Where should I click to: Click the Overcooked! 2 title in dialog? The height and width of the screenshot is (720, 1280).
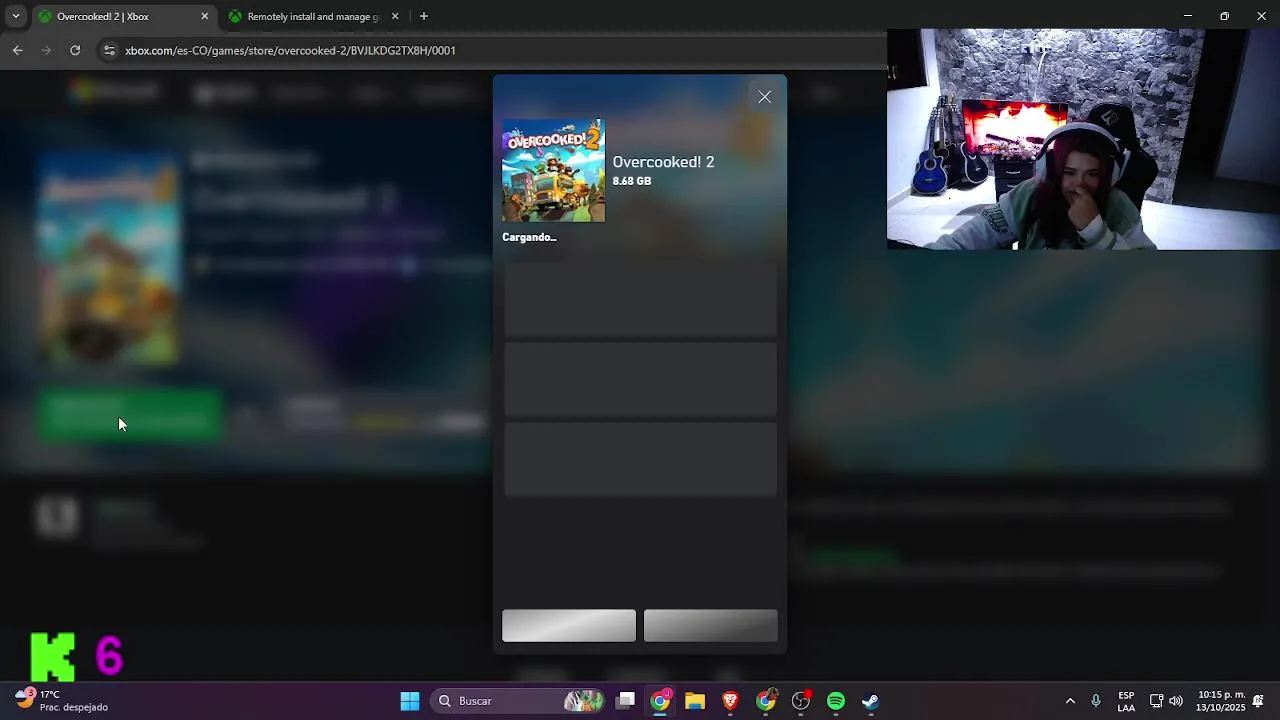pyautogui.click(x=663, y=162)
